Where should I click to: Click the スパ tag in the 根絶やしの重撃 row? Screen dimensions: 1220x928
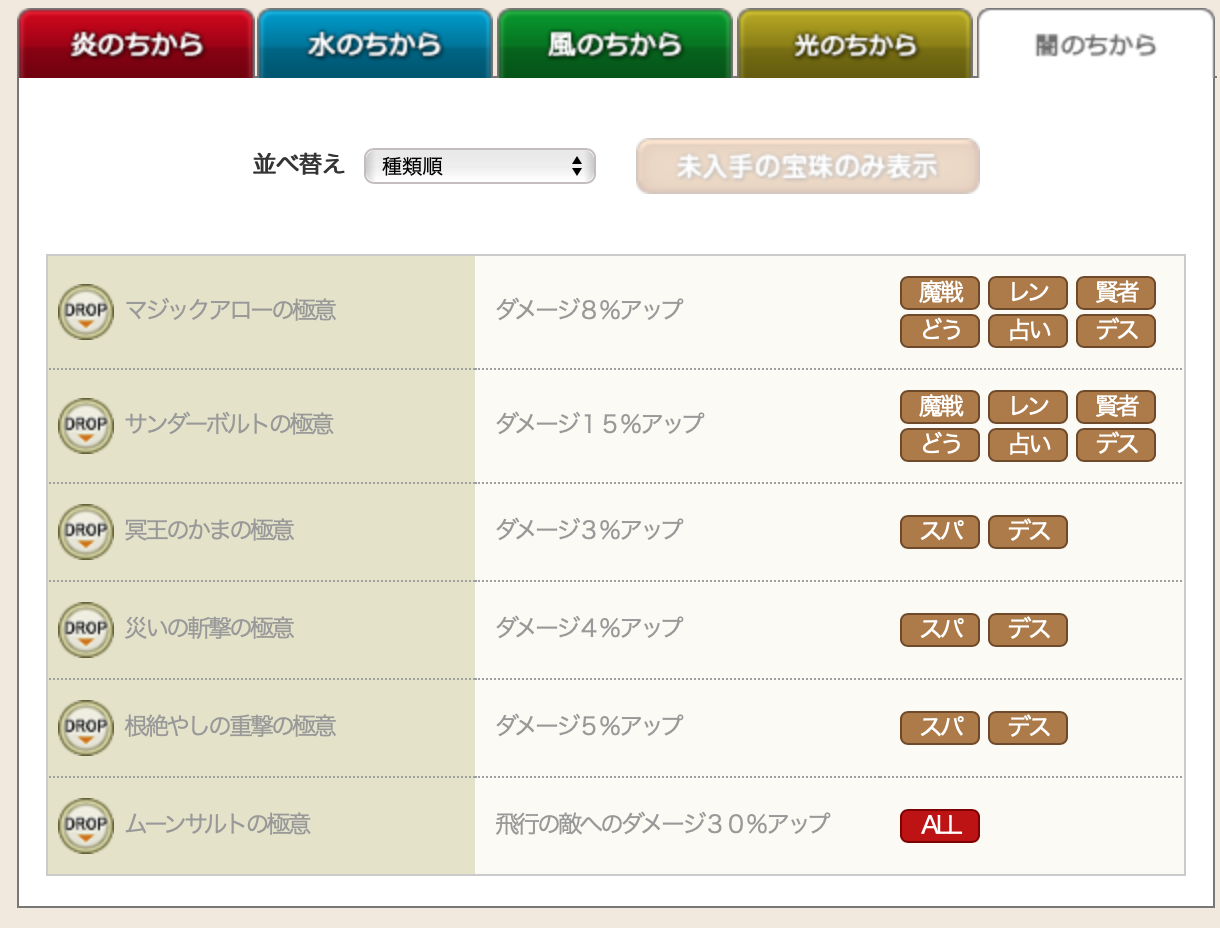(940, 728)
